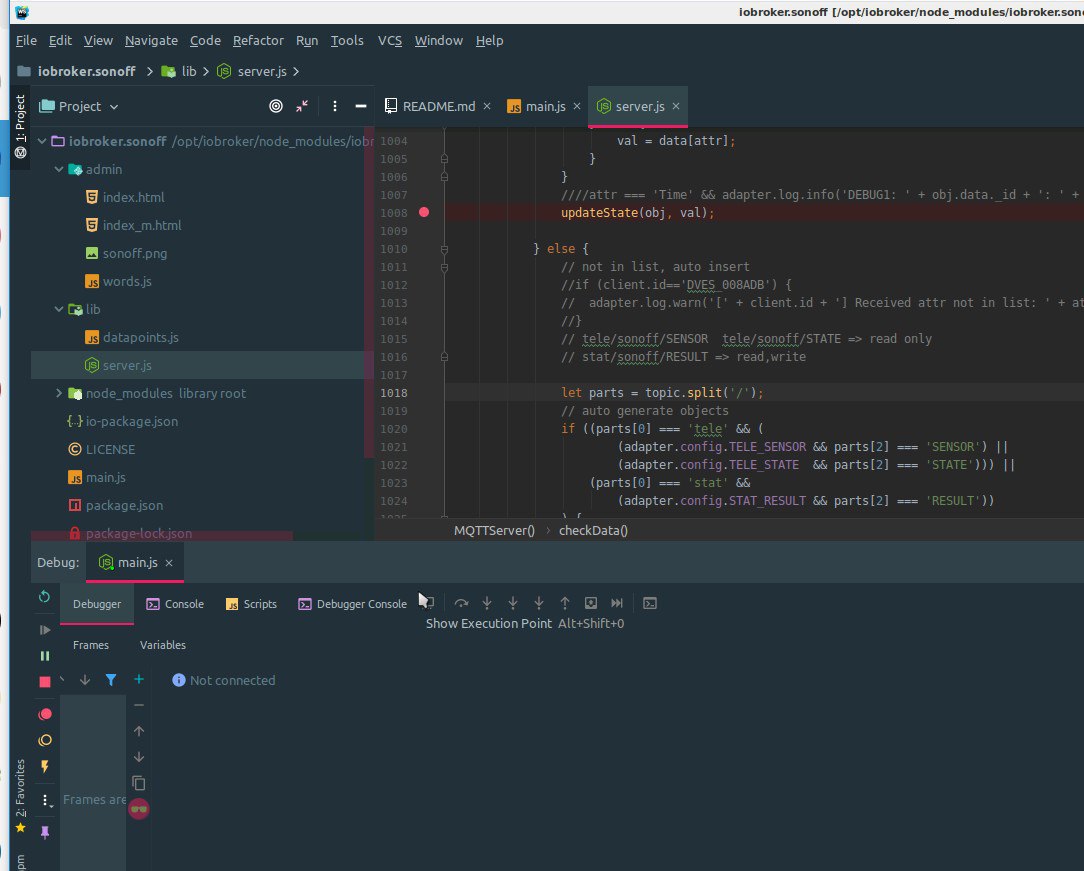The width and height of the screenshot is (1084, 871).
Task: Collapse the admin folder
Action: pos(59,169)
